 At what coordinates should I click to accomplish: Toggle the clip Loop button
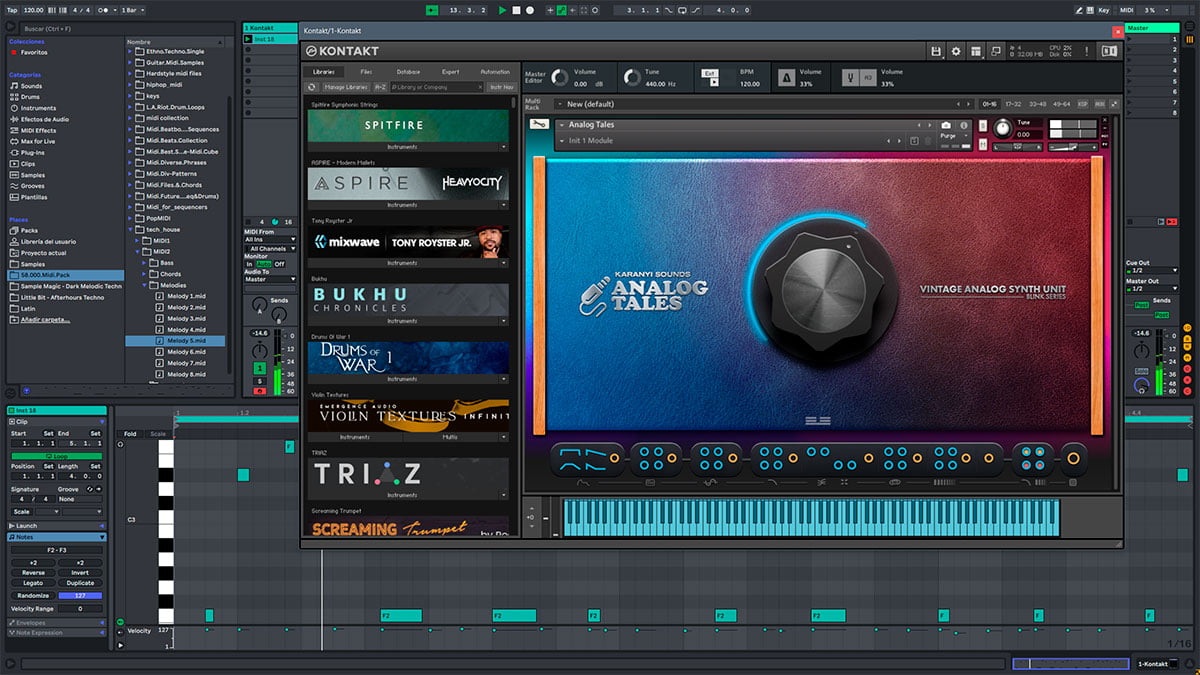tap(56, 456)
